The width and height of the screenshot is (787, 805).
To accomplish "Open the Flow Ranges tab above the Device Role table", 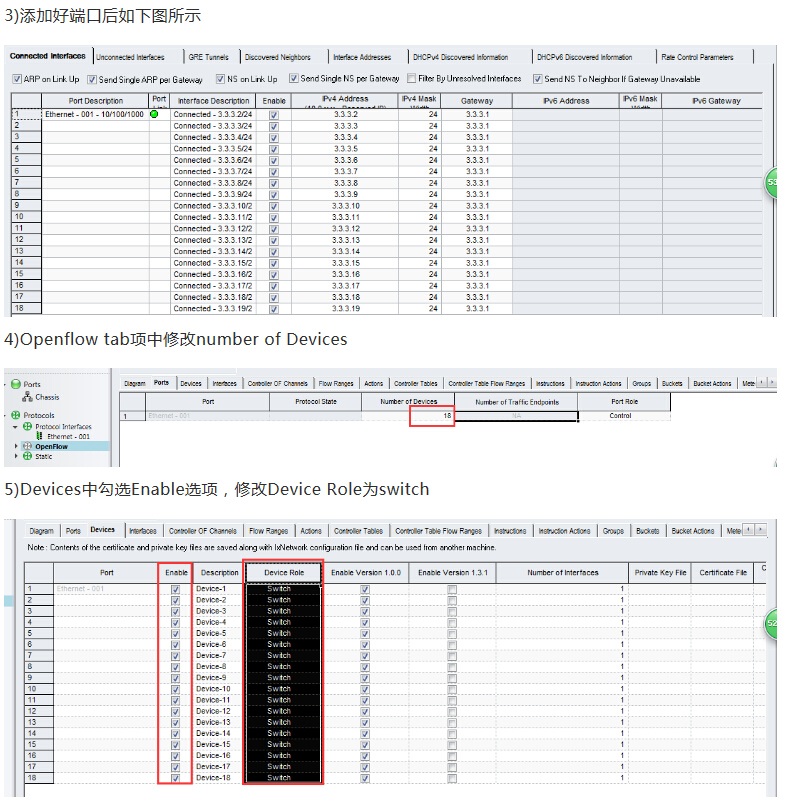I will 268,531.
